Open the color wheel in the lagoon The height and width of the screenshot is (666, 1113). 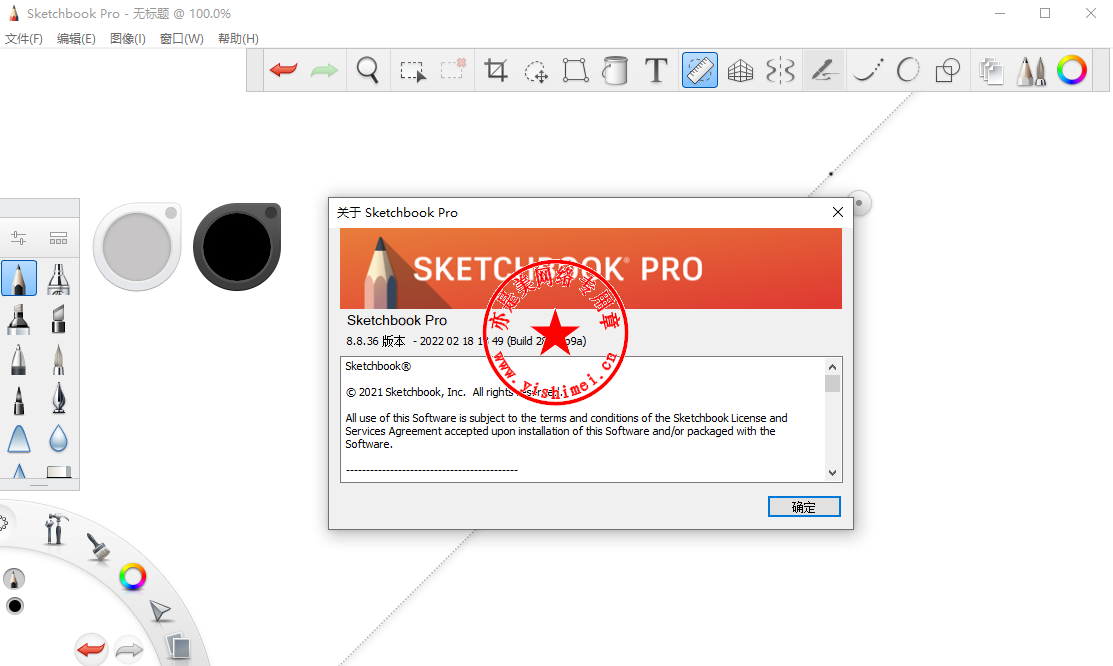tap(133, 577)
